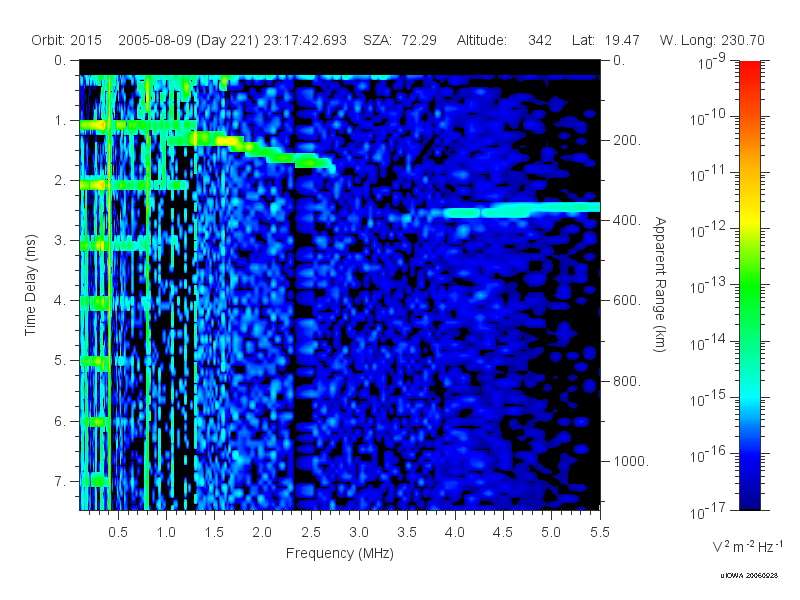Screen dimensions: 800x600
Task: Click the '4.0' frequency tick label
Action: point(455,532)
